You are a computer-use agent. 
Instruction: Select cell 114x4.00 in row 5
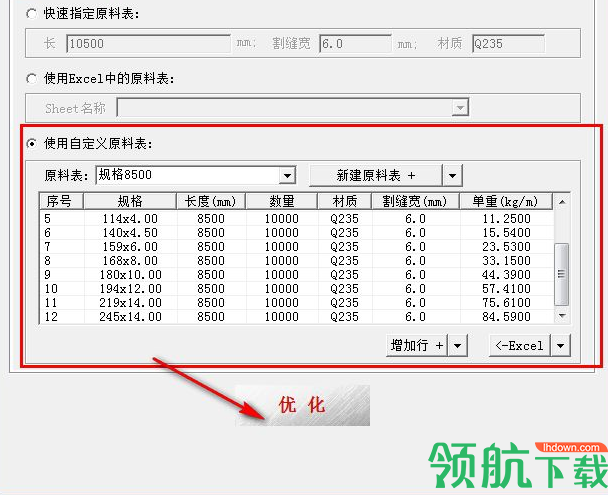point(130,219)
